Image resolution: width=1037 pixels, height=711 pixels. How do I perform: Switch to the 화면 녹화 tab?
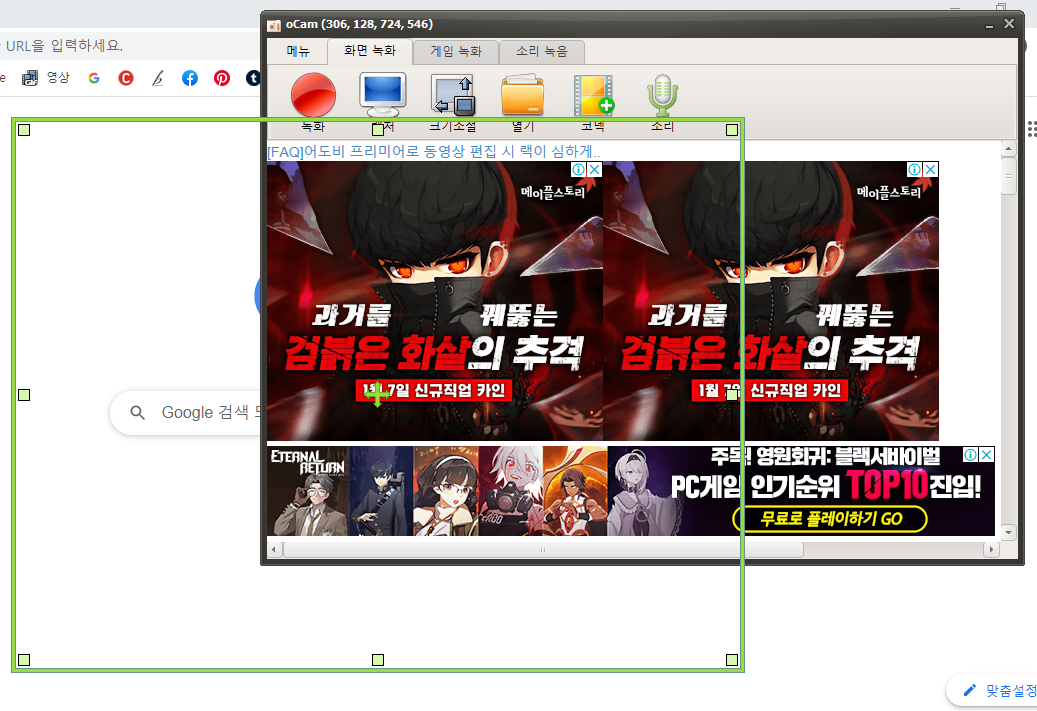370,50
